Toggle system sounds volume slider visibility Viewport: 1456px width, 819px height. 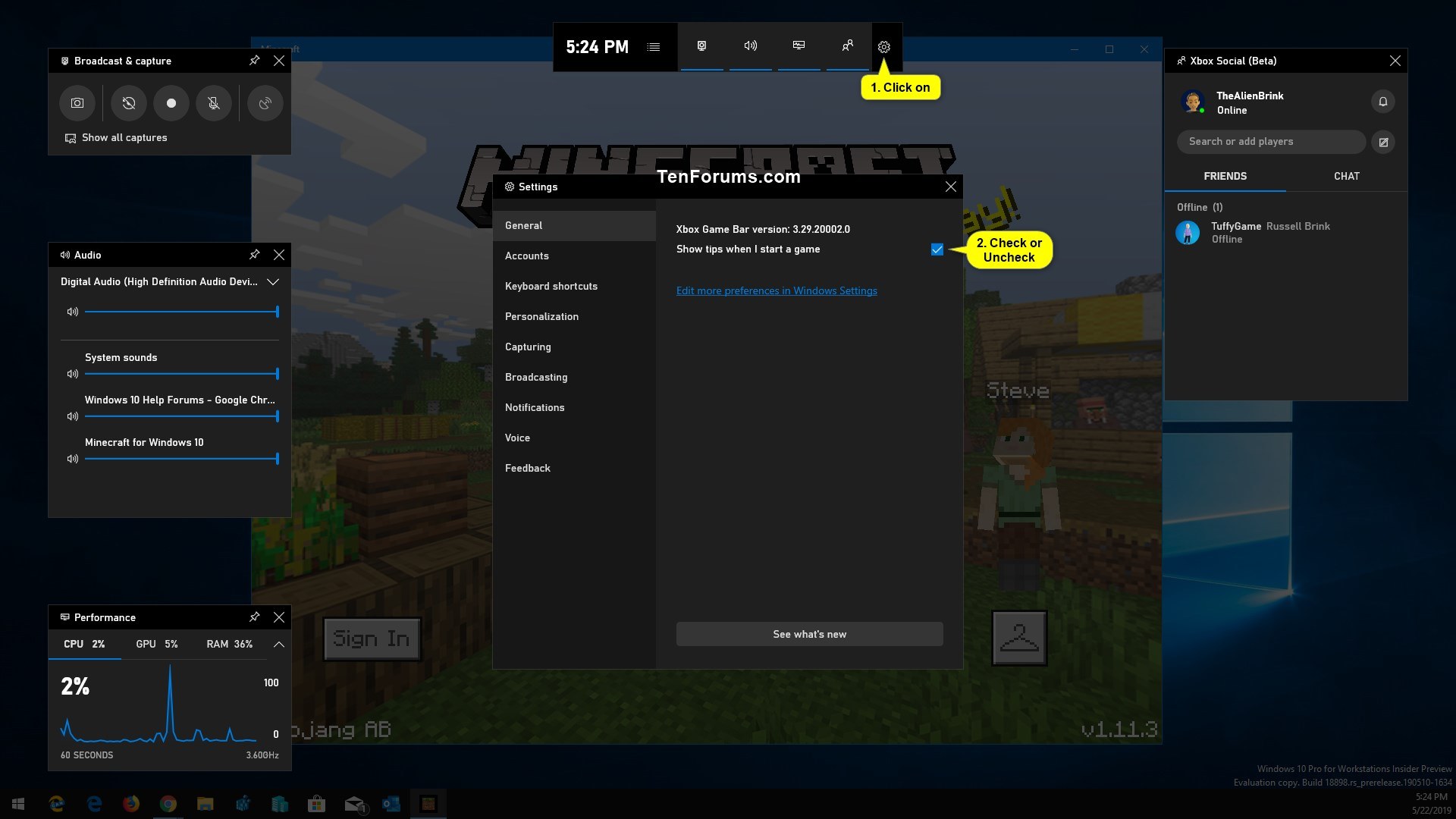(x=72, y=374)
